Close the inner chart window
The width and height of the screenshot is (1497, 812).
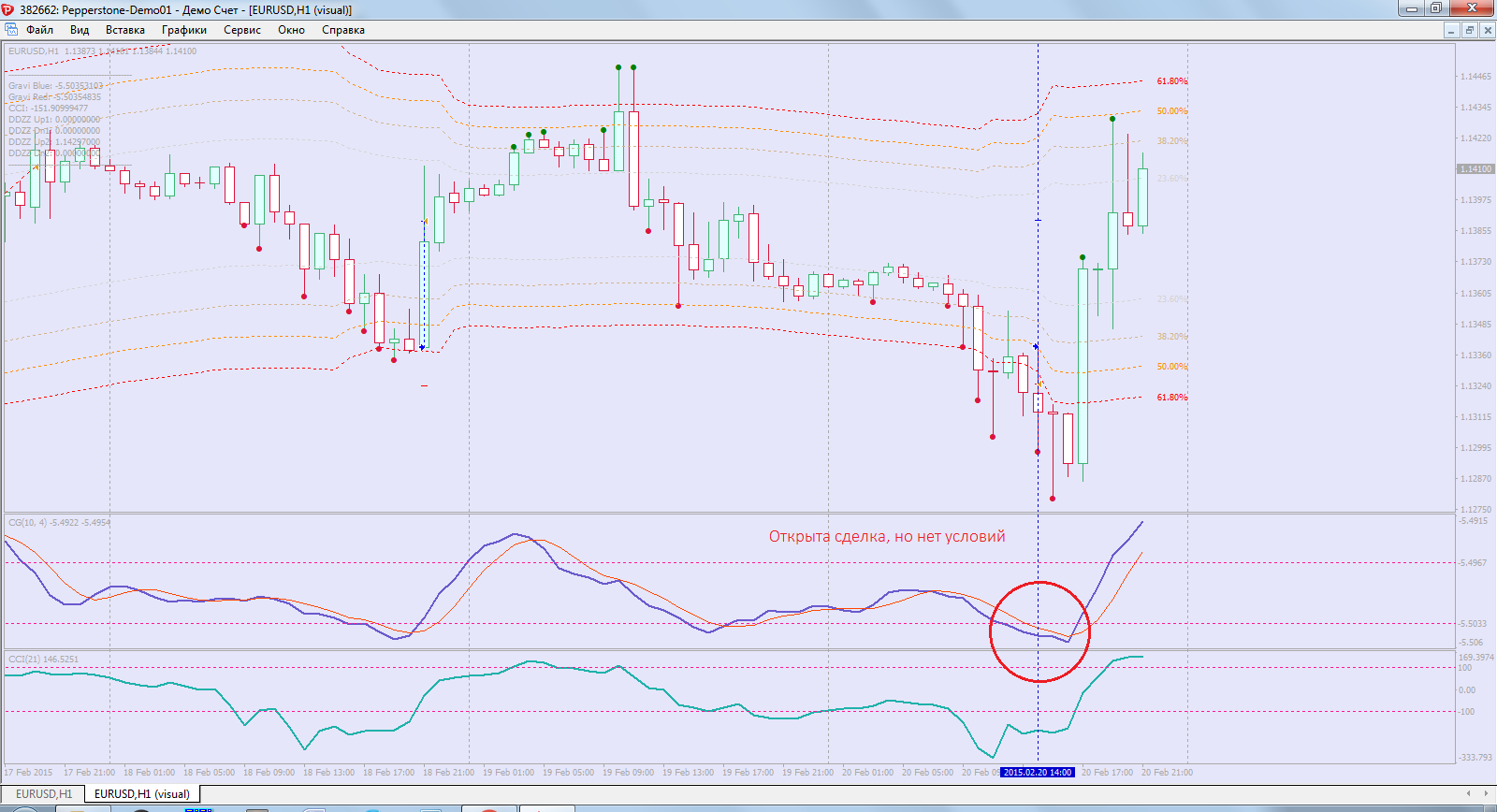pos(1487,30)
